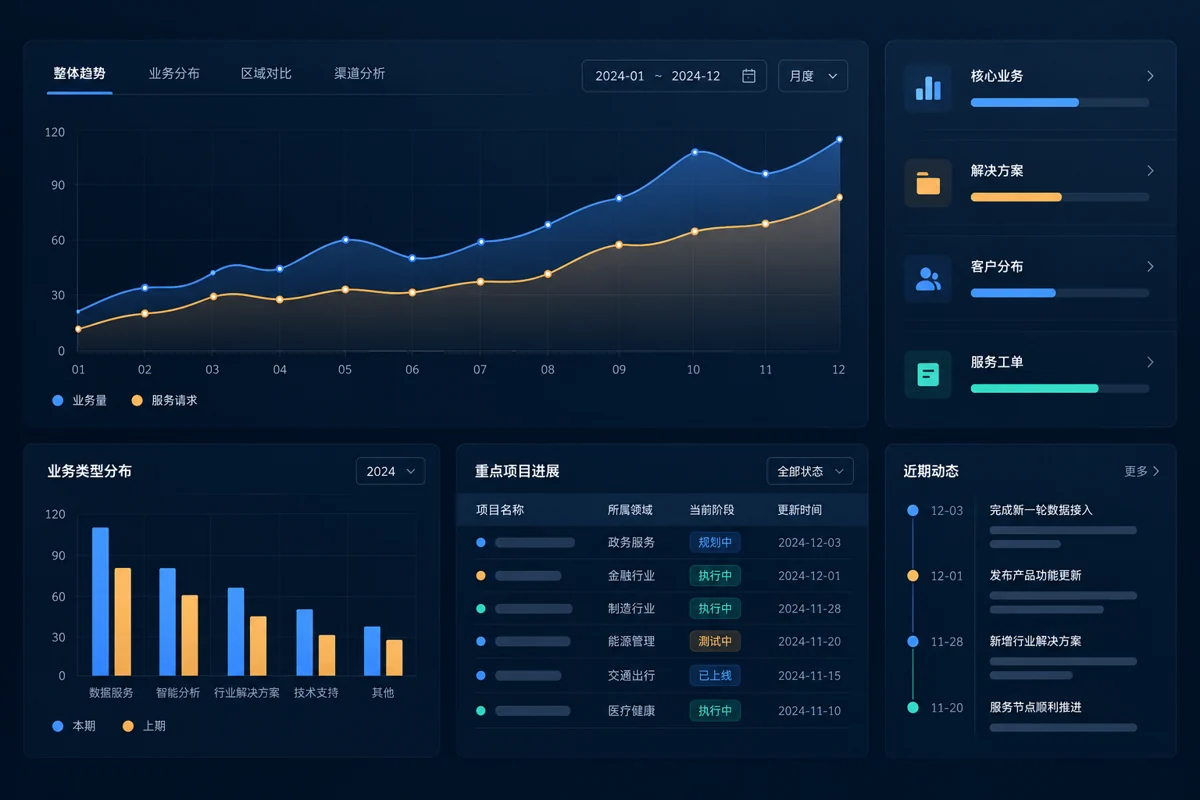Open the 新增行业解决方案 activity entry
Image resolution: width=1200 pixels, height=800 pixels.
point(1036,641)
